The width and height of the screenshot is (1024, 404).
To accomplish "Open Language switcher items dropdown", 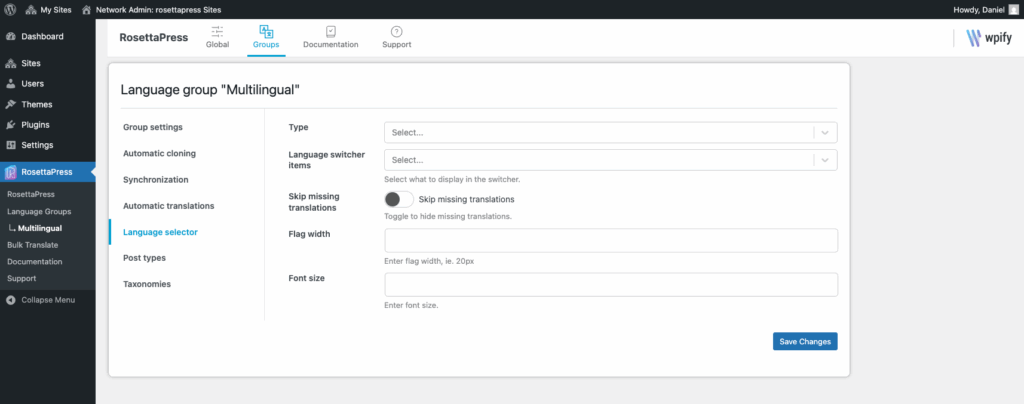I will point(611,160).
